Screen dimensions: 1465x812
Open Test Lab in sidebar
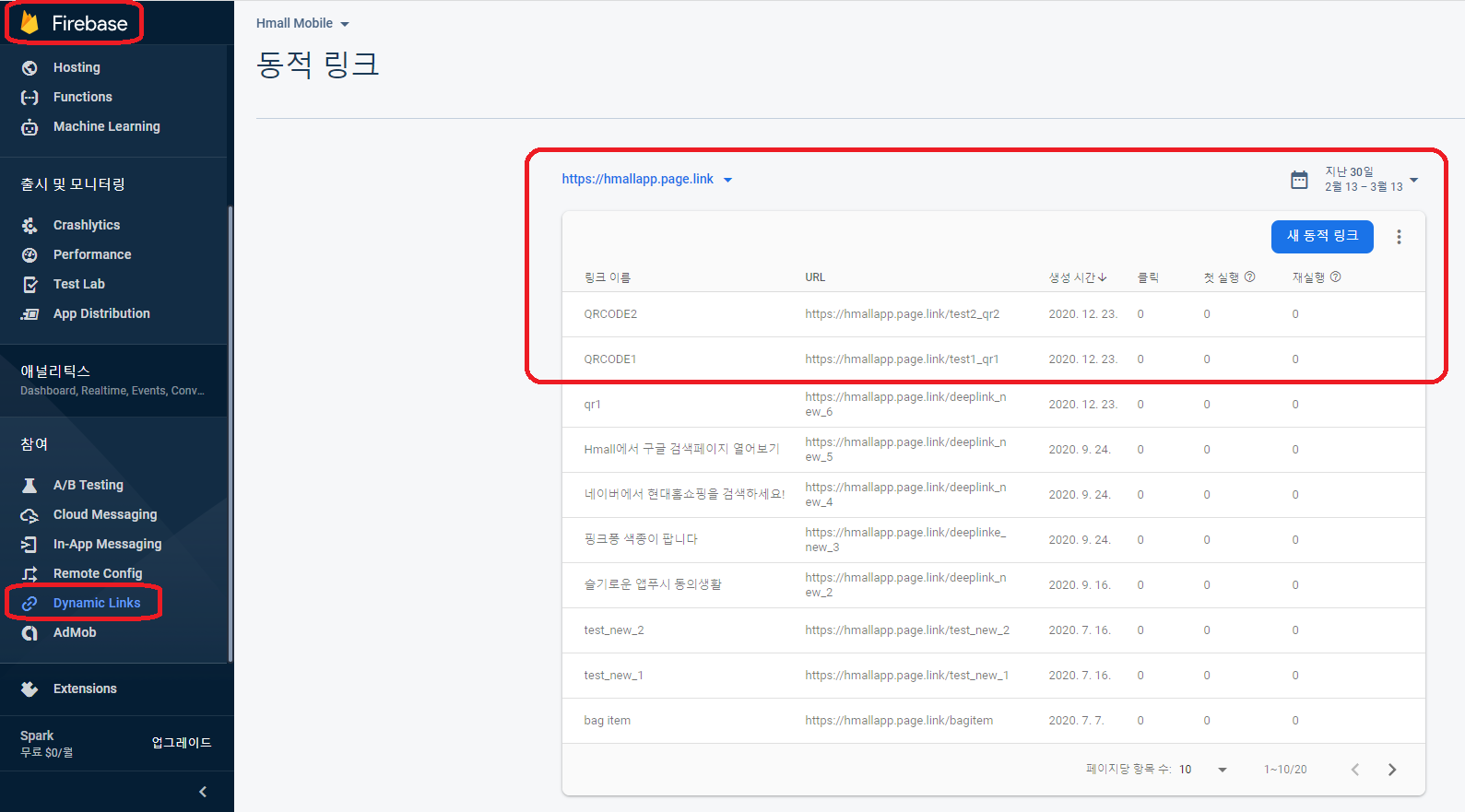[79, 284]
